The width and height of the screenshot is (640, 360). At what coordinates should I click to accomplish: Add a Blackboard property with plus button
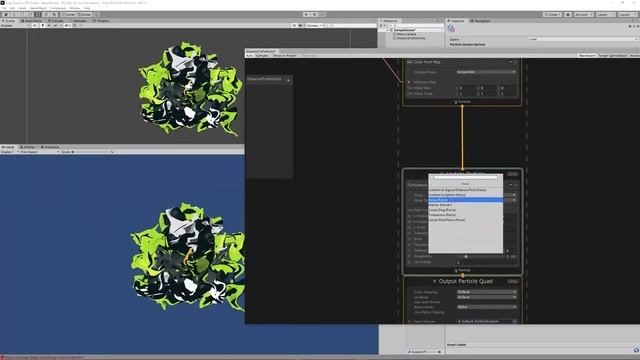pos(288,80)
